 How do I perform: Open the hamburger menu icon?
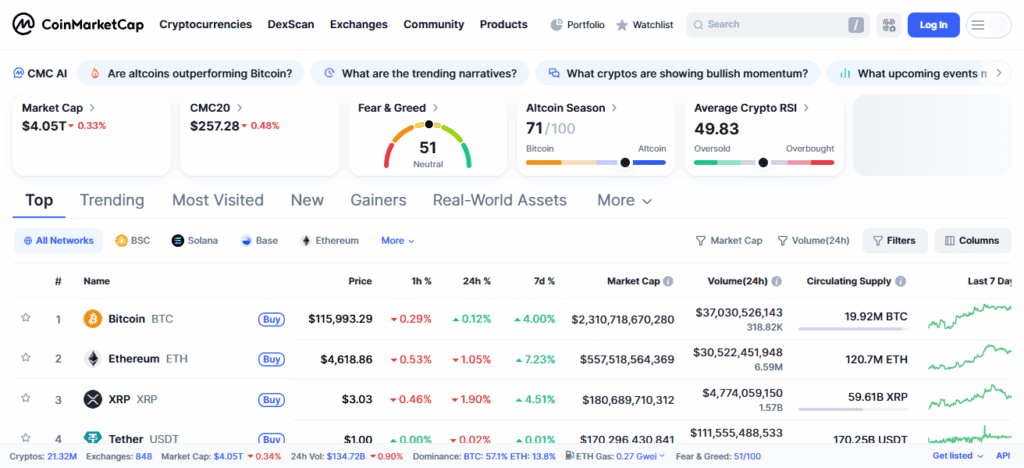click(x=978, y=25)
